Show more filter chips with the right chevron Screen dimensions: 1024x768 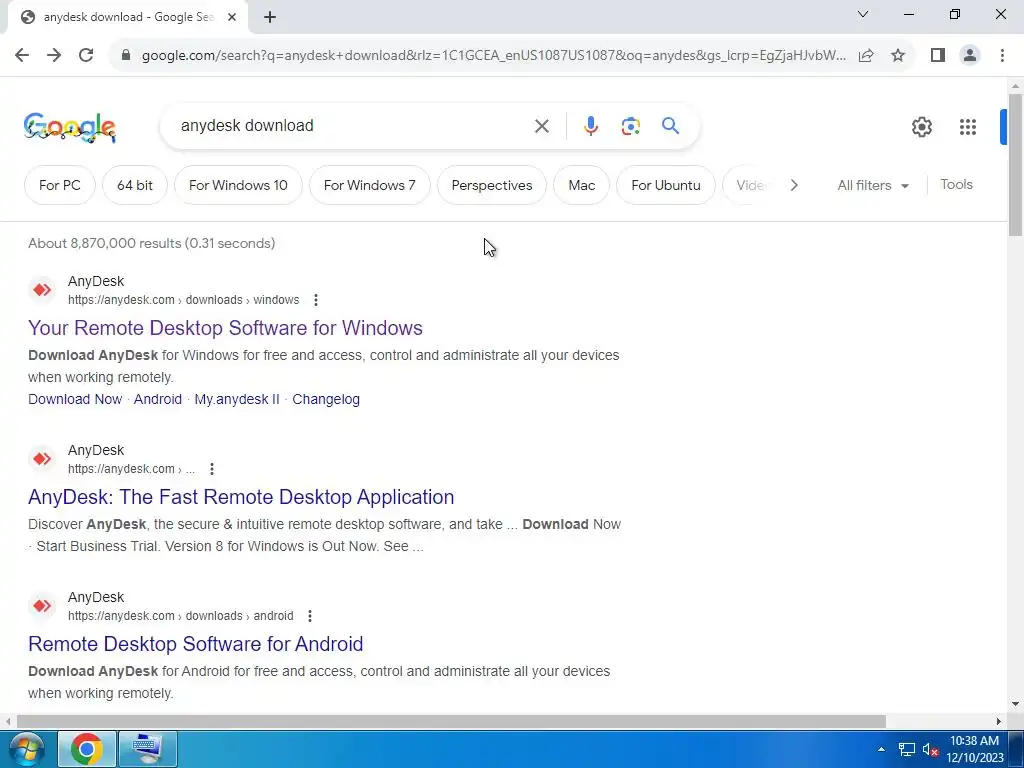point(793,185)
